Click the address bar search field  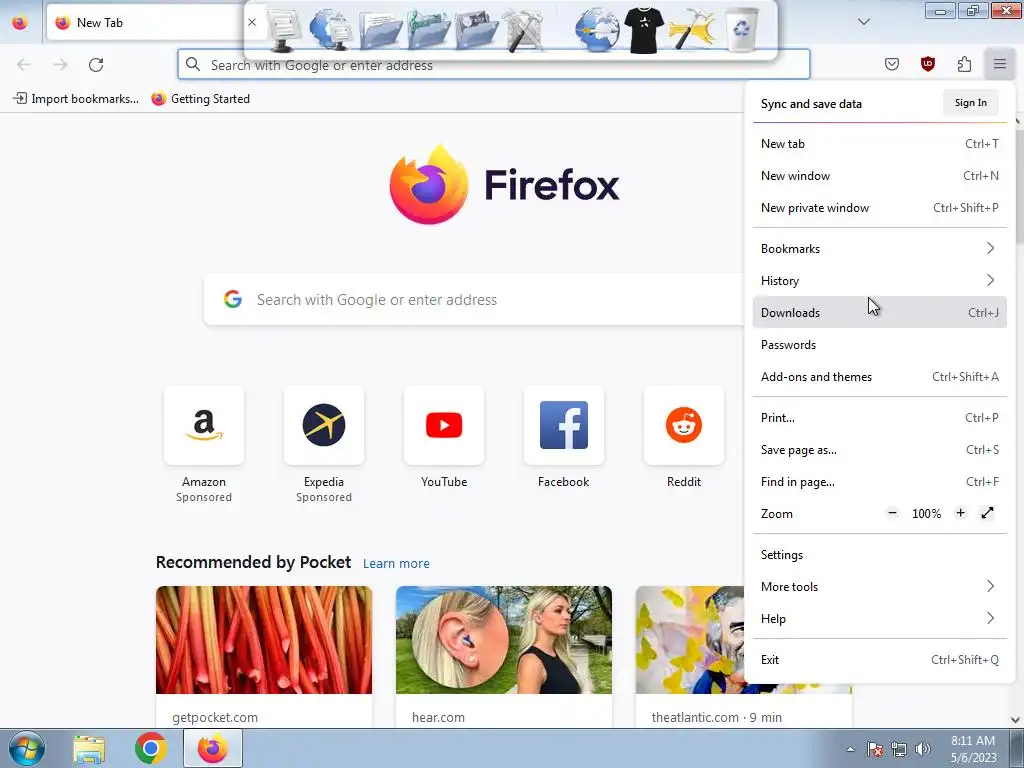coord(494,65)
